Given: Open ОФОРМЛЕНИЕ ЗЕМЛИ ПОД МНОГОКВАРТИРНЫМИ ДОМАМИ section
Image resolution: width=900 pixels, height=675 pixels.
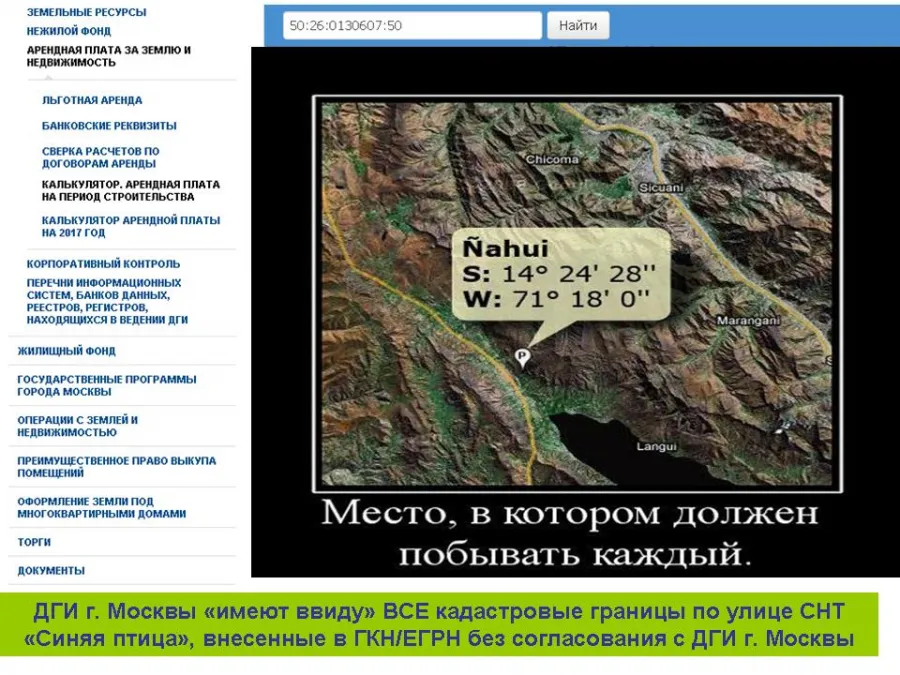Looking at the screenshot, I should 102,507.
